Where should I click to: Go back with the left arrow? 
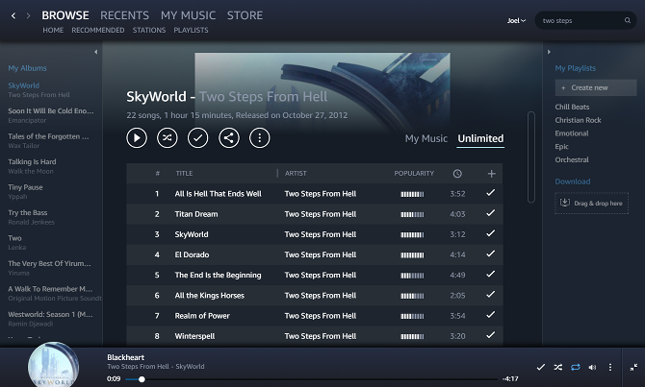pos(14,16)
